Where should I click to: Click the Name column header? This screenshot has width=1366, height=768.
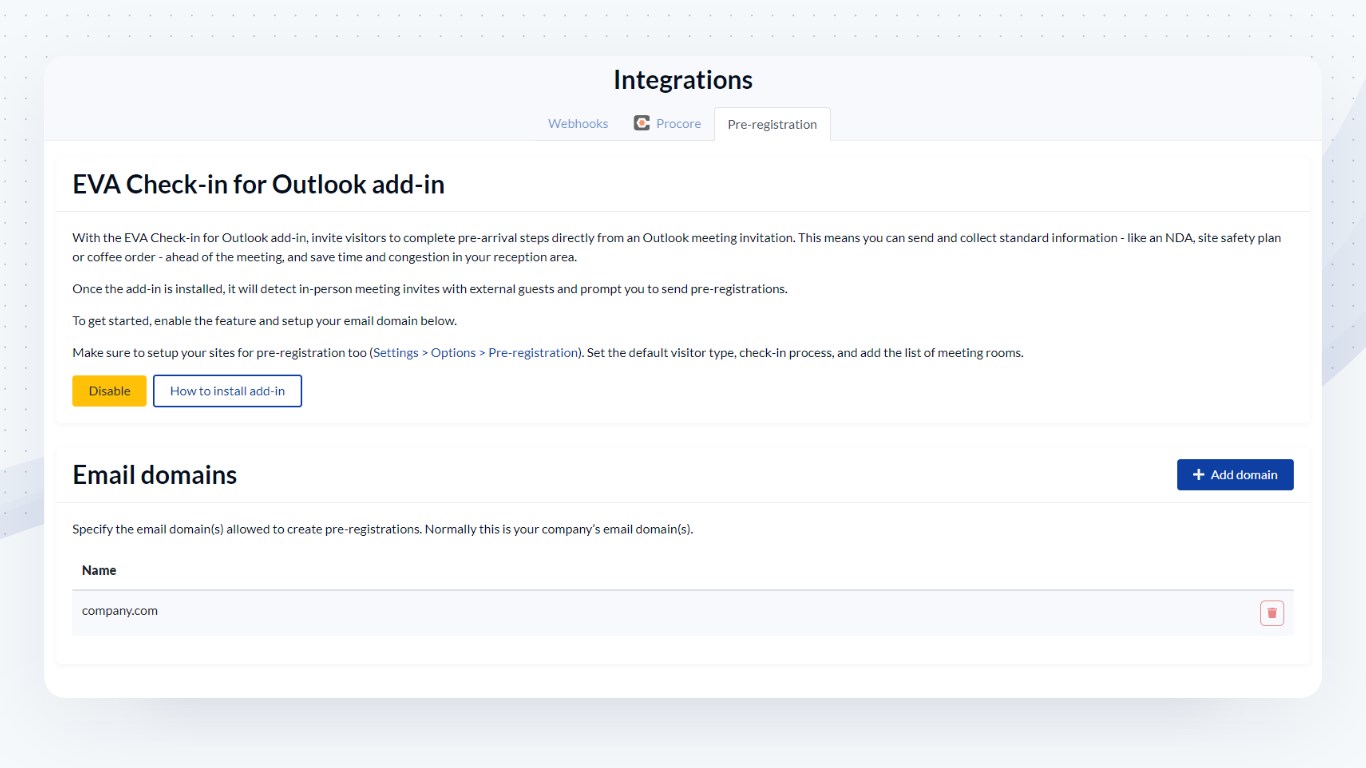point(99,570)
